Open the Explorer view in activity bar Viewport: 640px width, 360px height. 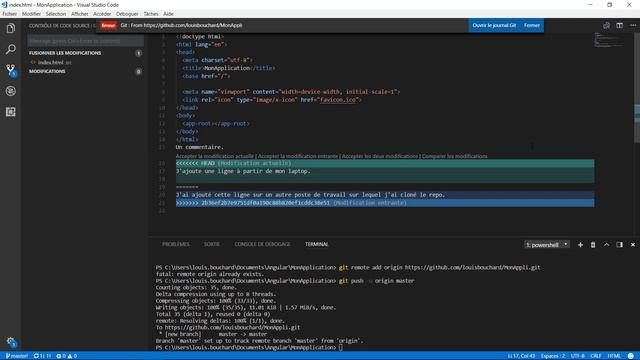coord(11,28)
